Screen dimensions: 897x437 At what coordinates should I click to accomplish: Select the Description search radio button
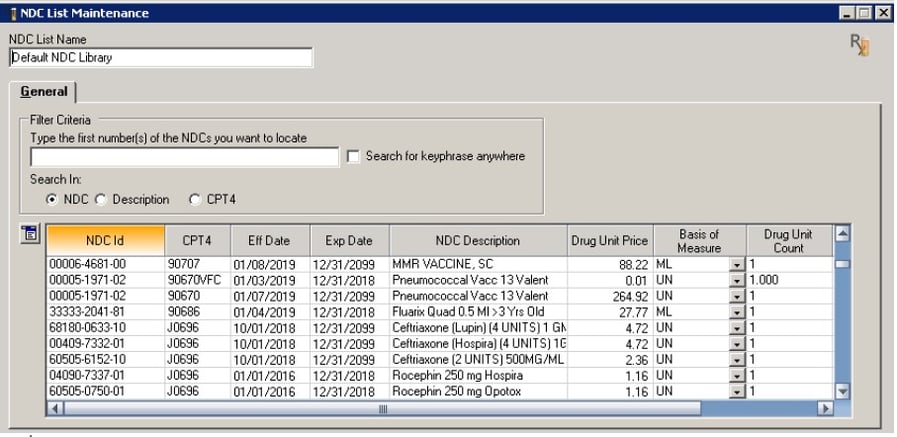click(100, 199)
